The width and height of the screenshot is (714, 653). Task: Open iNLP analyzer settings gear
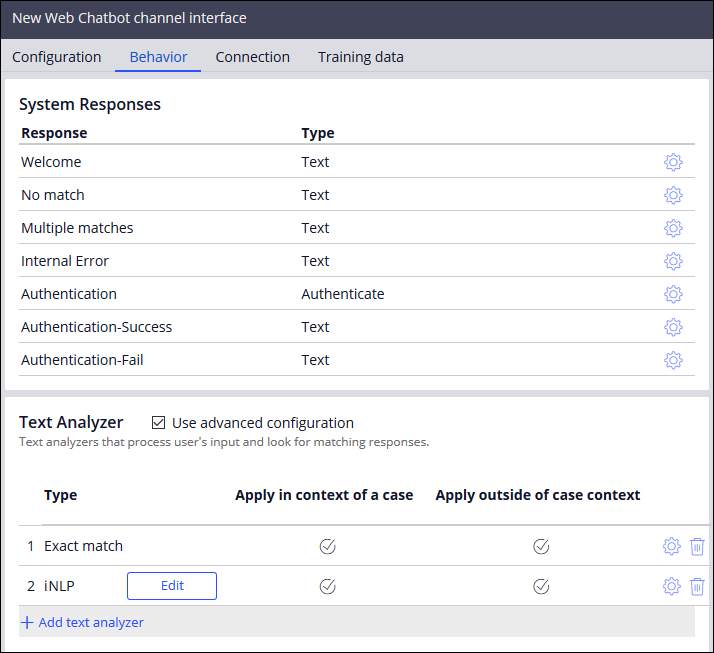pos(672,586)
